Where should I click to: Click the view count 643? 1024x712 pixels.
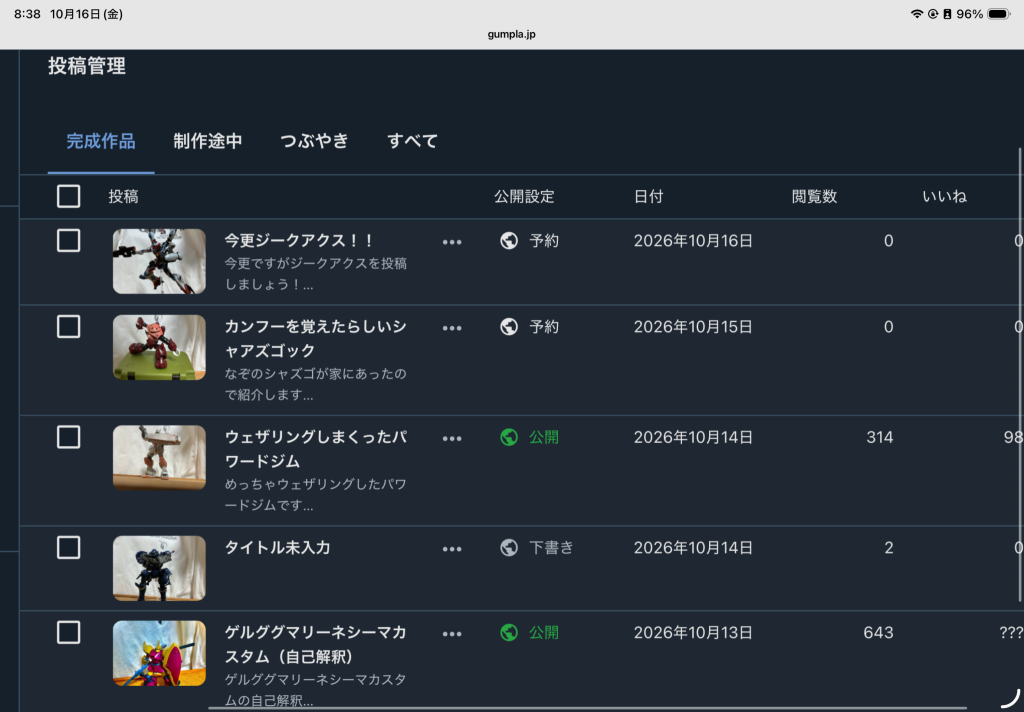point(878,632)
